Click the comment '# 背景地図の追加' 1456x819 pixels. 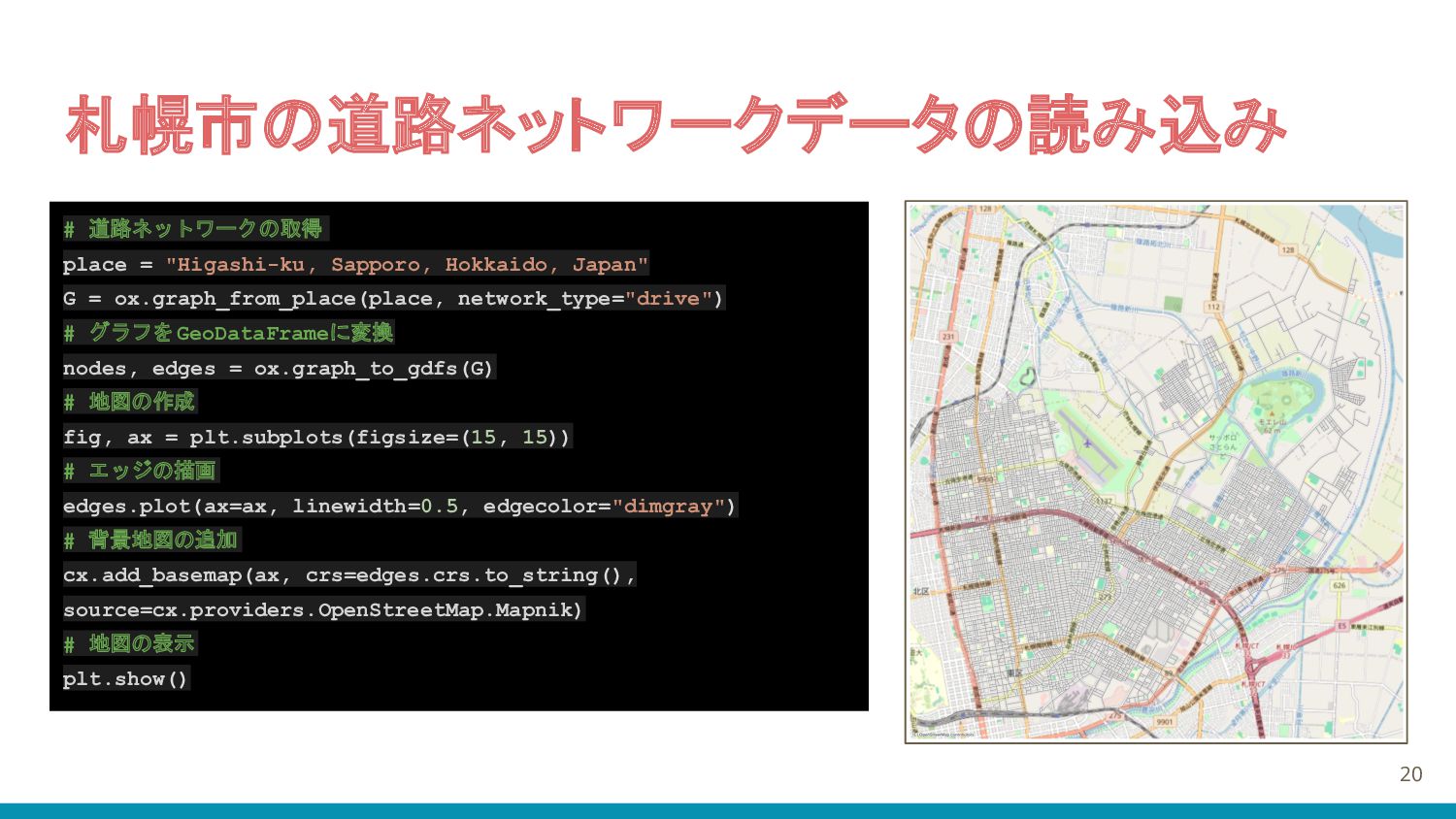(x=150, y=540)
